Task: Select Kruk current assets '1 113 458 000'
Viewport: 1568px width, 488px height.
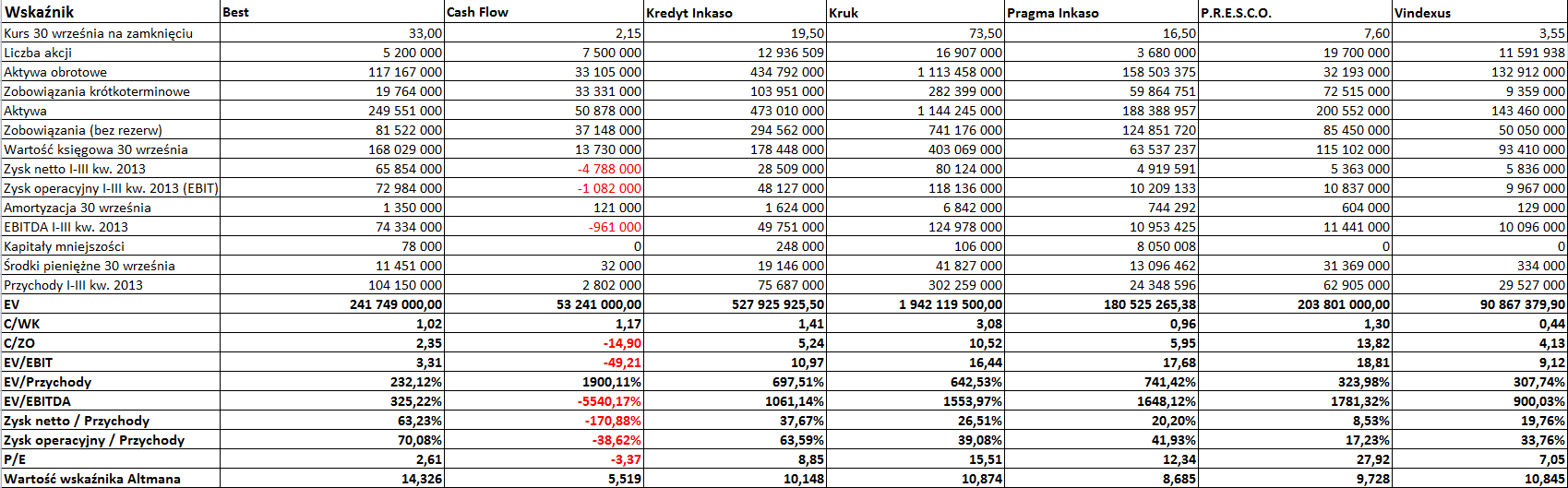Action: pyautogui.click(x=960, y=72)
